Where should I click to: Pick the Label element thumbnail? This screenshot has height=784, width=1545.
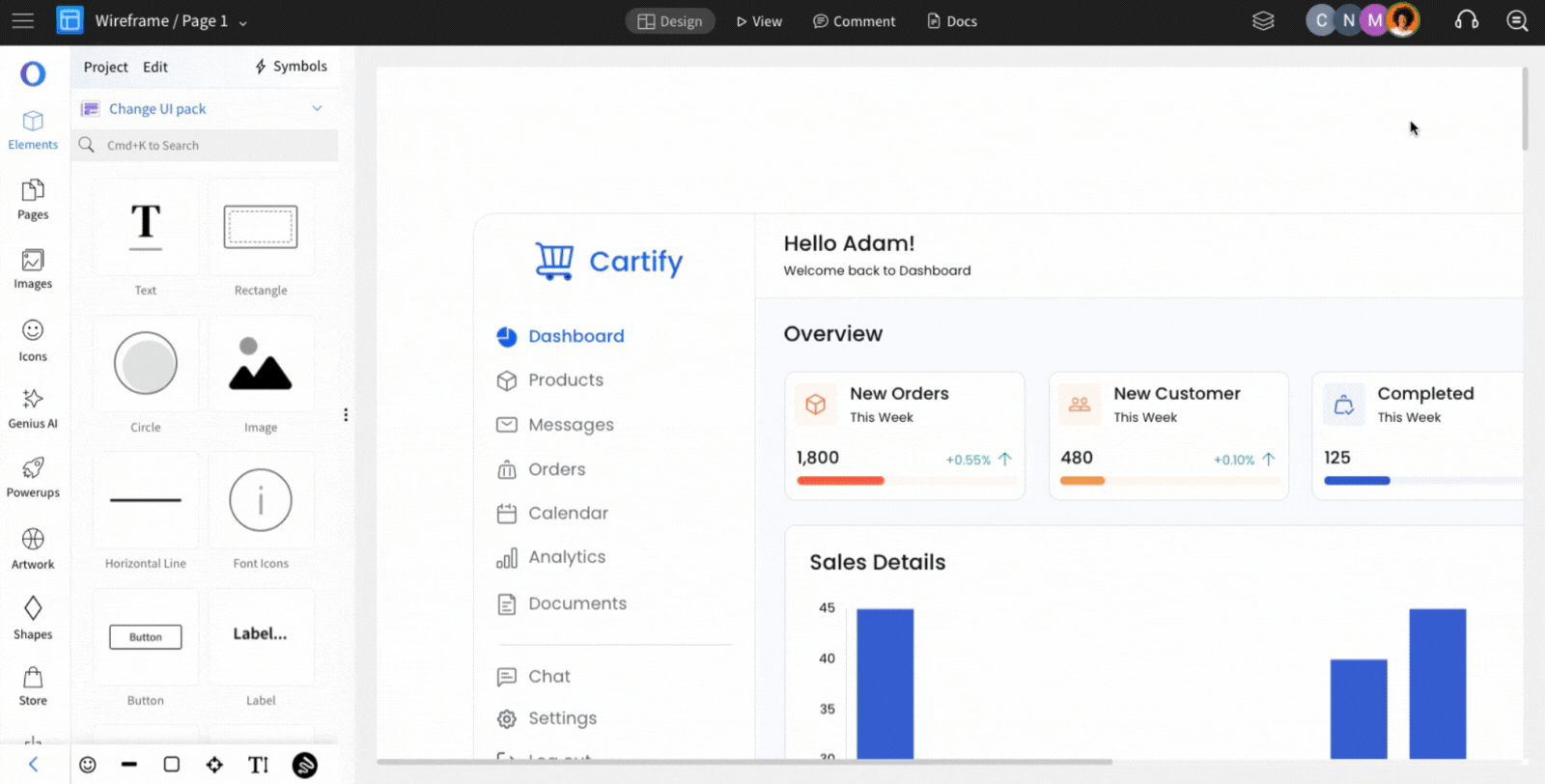click(261, 637)
